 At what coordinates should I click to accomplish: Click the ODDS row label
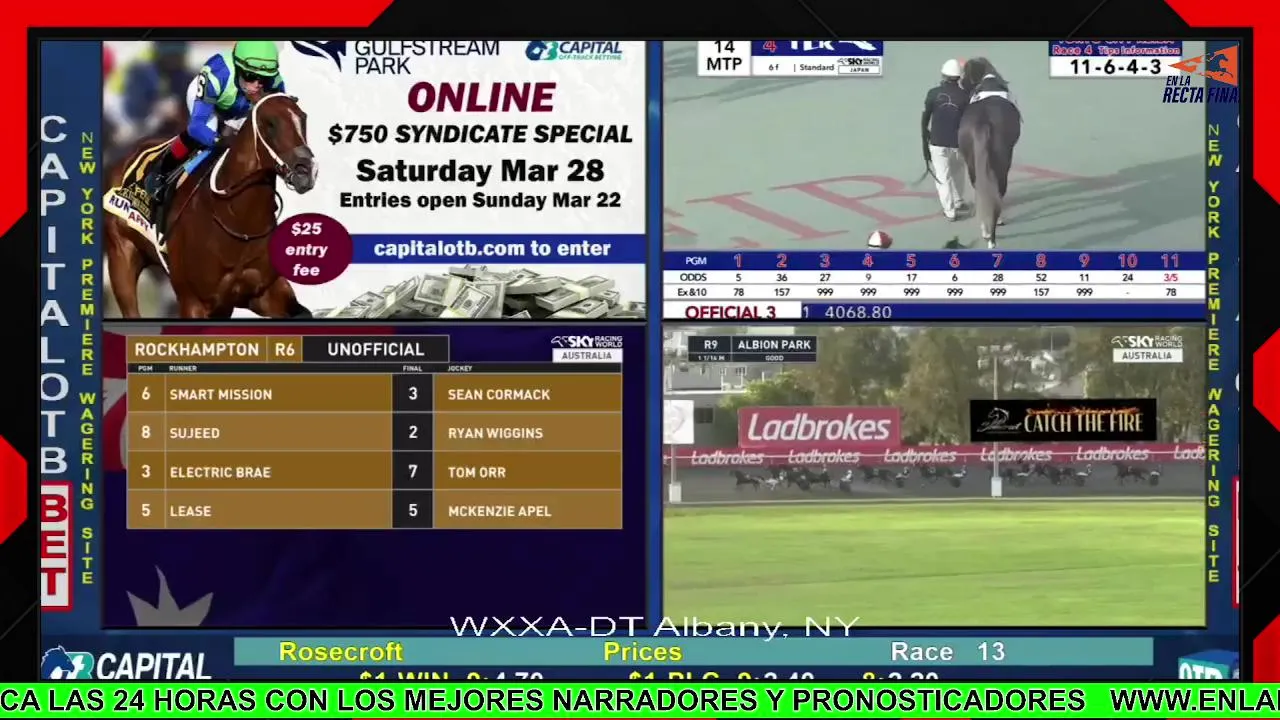pos(692,278)
